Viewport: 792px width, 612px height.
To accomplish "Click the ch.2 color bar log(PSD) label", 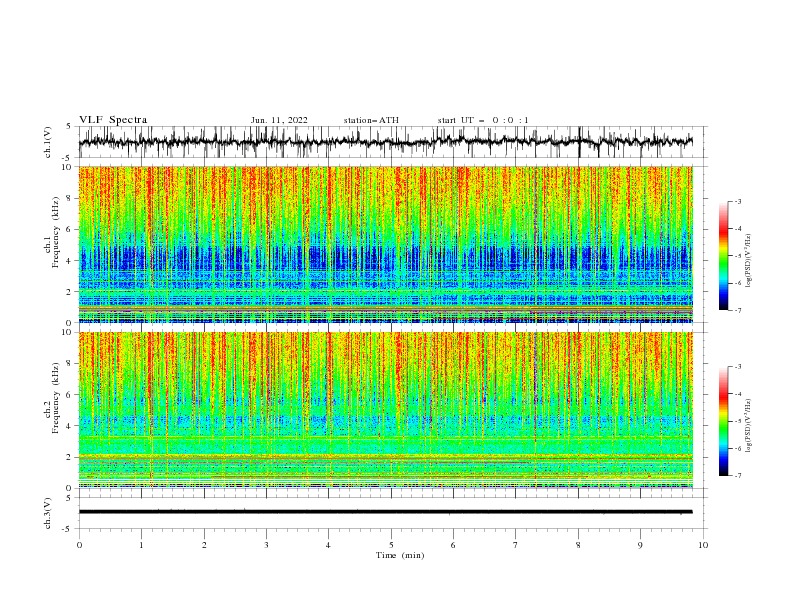I will [x=749, y=426].
